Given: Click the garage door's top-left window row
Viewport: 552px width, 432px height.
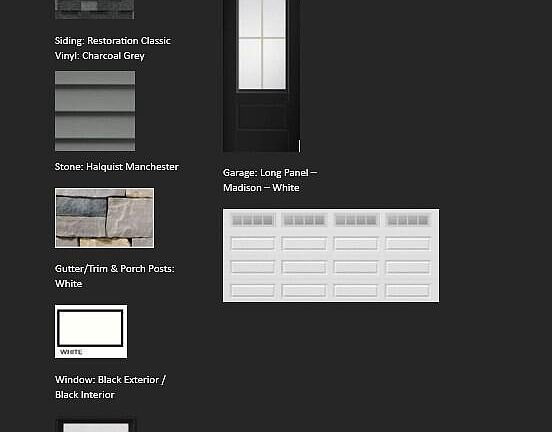Looking at the screenshot, I should pos(252,220).
